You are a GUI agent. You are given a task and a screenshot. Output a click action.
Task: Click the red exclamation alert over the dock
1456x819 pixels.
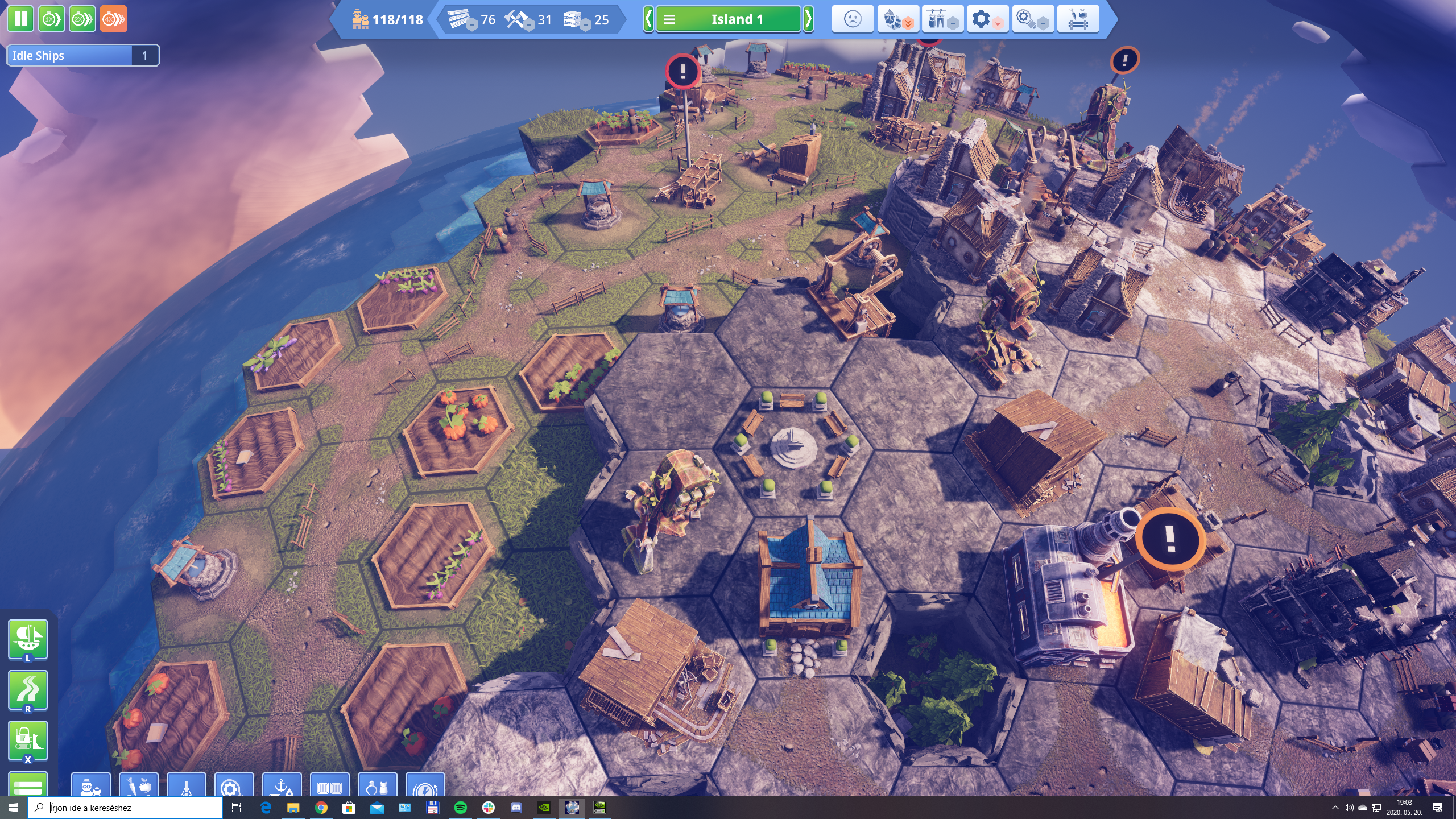[x=683, y=71]
